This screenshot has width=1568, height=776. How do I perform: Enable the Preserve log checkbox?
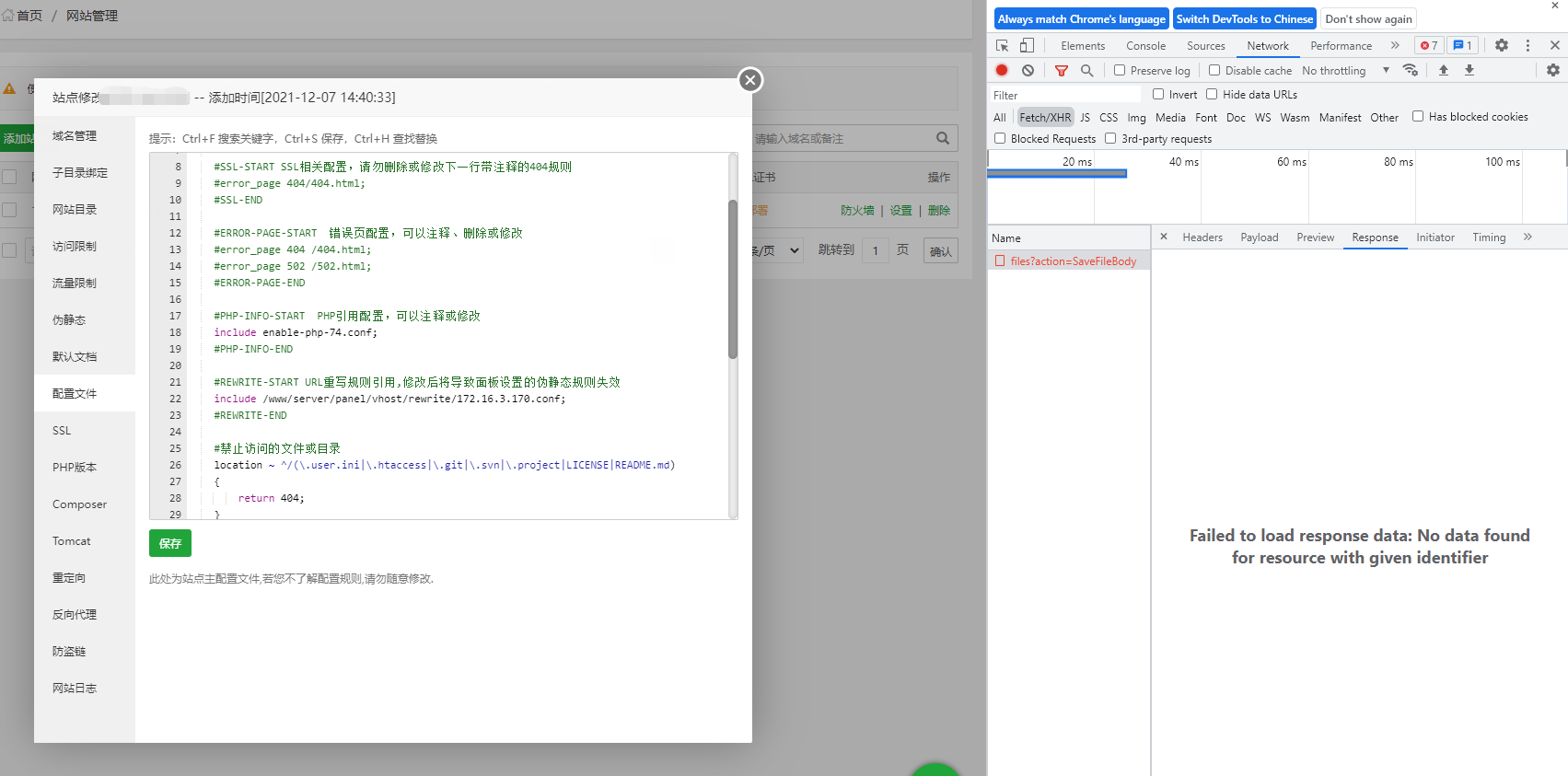click(x=1120, y=70)
